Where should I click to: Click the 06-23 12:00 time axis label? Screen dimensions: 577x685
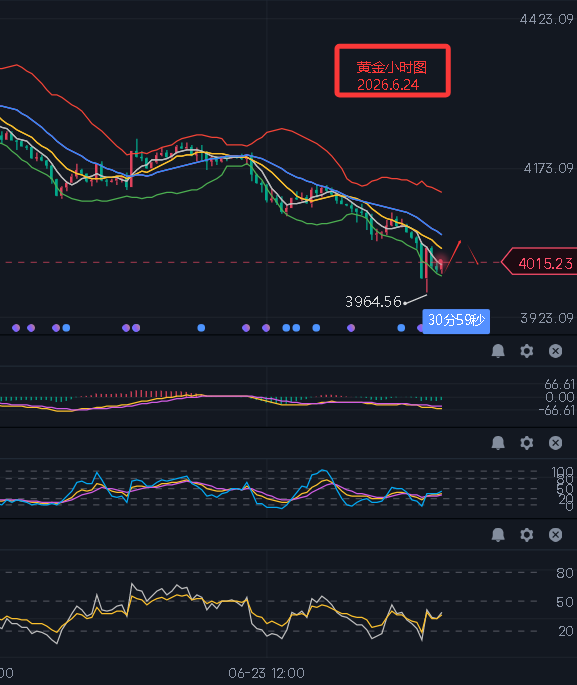click(x=266, y=673)
